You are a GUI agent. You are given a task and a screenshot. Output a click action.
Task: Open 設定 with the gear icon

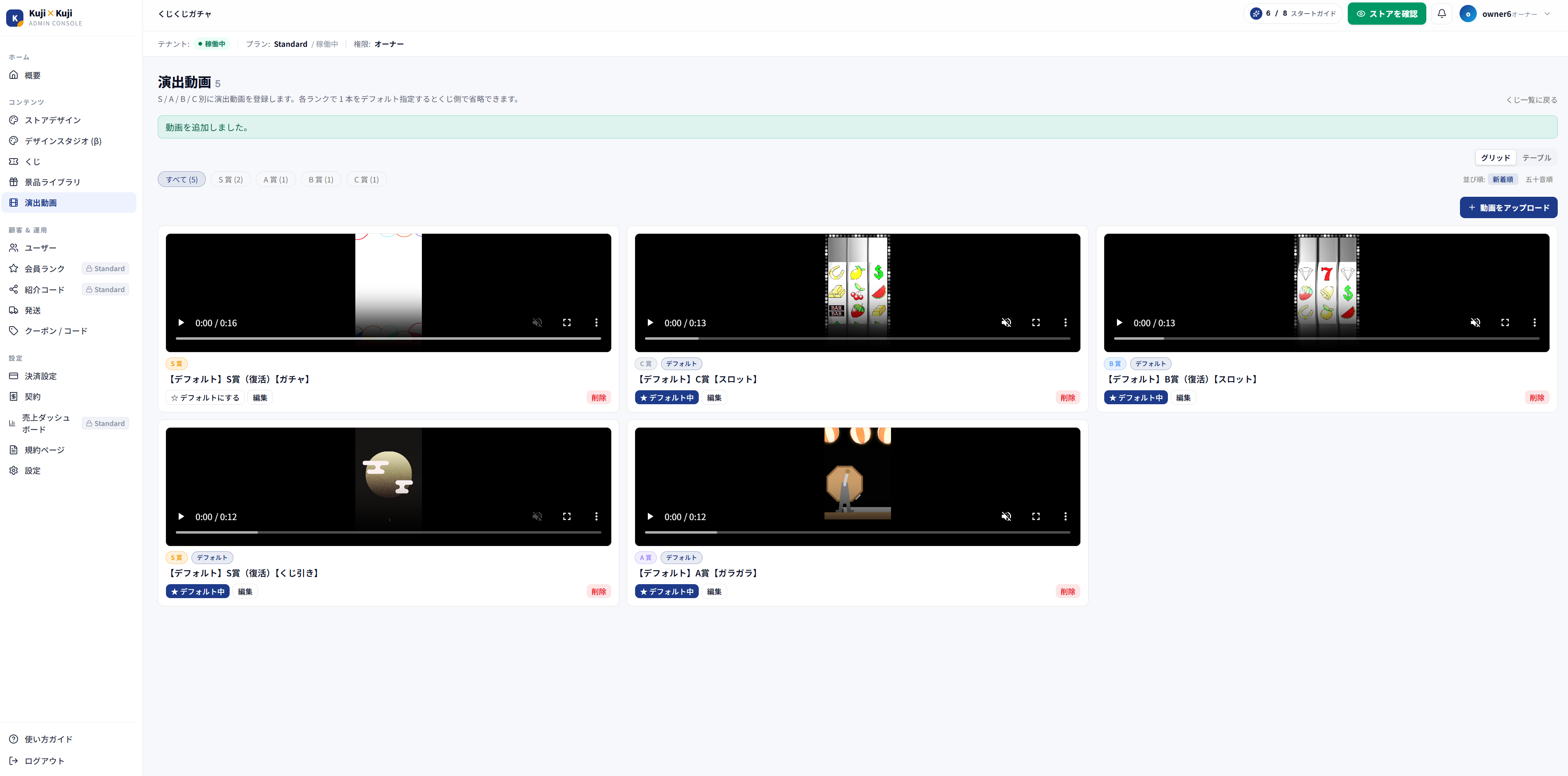69,471
